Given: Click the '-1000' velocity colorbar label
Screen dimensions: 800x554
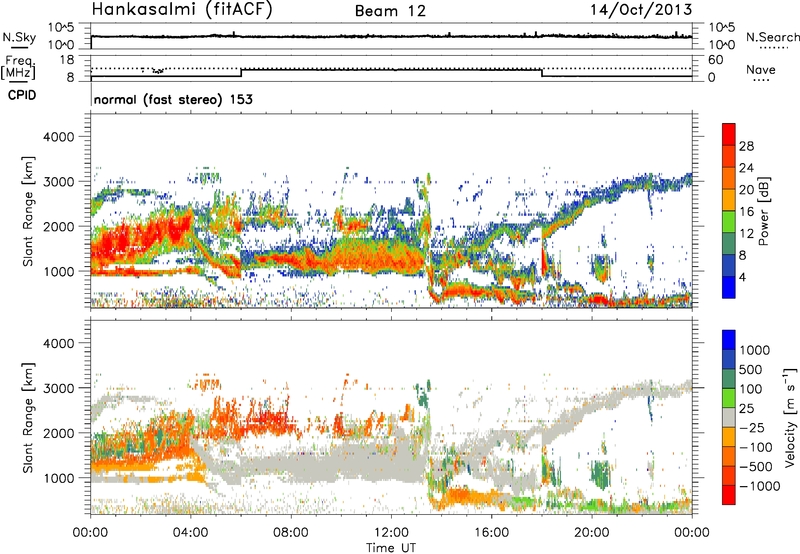Looking at the screenshot, I should (x=759, y=486).
